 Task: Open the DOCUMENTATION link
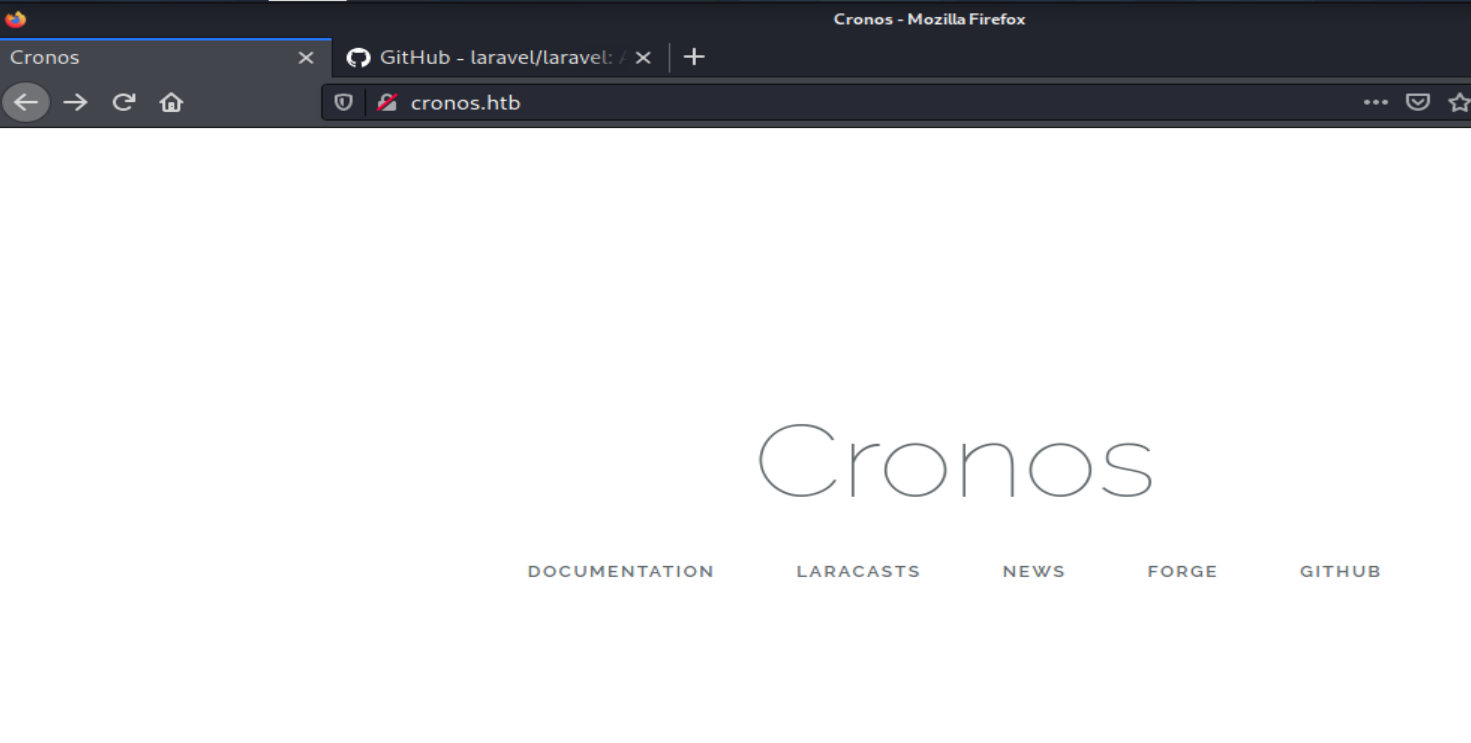point(621,572)
